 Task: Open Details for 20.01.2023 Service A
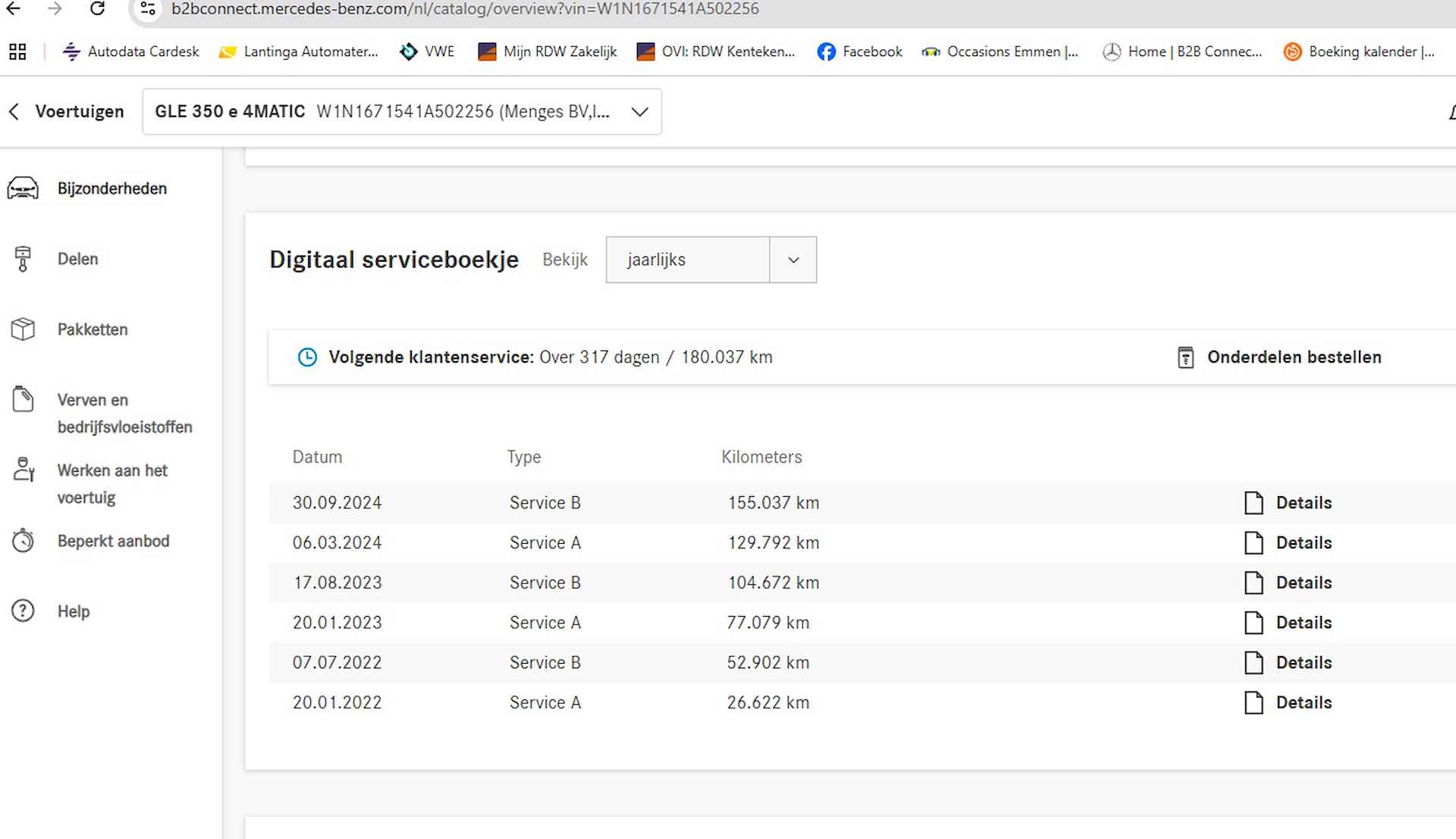click(1288, 623)
